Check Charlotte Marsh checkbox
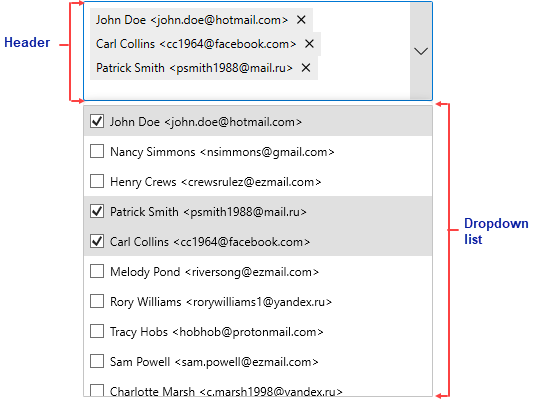Viewport: 533px width, 400px height. point(97,390)
